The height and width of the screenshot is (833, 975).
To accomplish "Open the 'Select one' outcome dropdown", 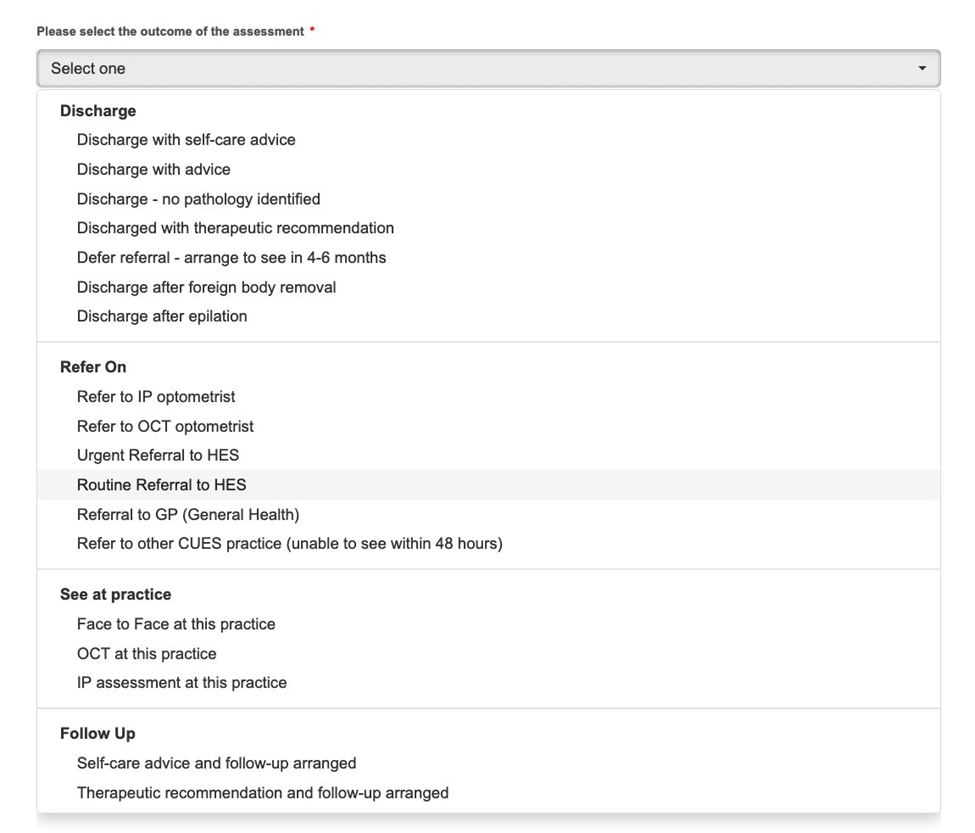I will (x=488, y=68).
